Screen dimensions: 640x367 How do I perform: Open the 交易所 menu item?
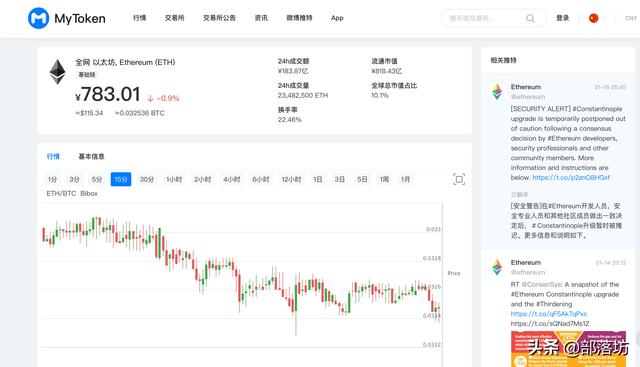174,18
